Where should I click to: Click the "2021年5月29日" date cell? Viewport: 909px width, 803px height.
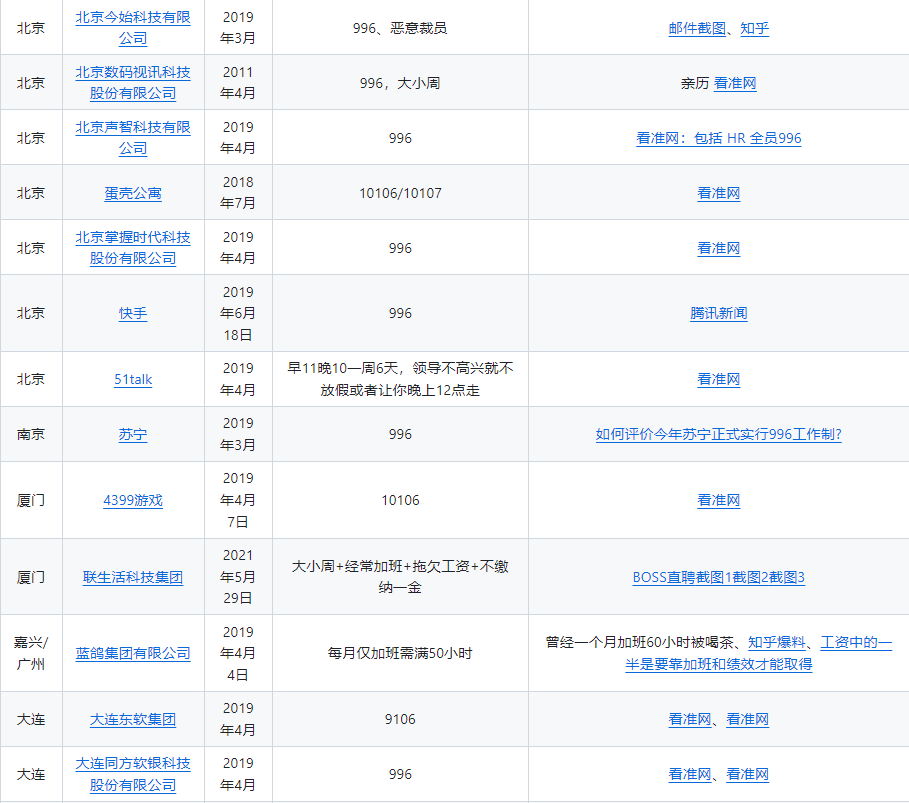pos(238,577)
